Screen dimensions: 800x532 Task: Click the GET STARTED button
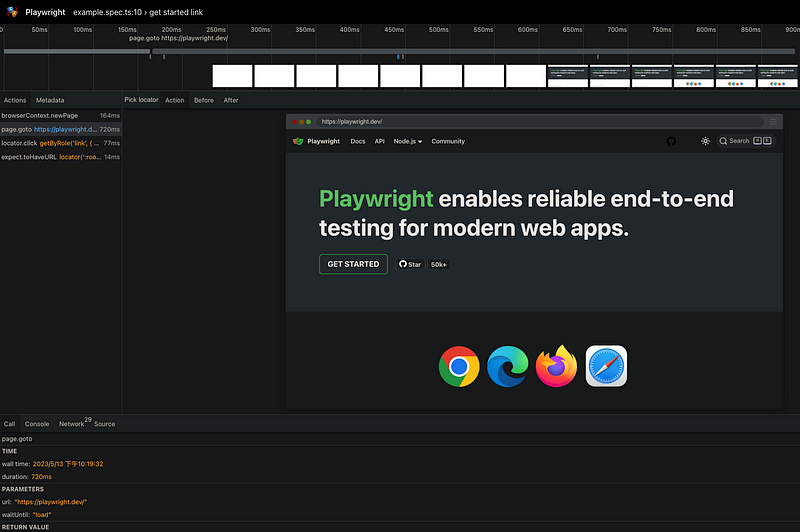pyautogui.click(x=353, y=264)
